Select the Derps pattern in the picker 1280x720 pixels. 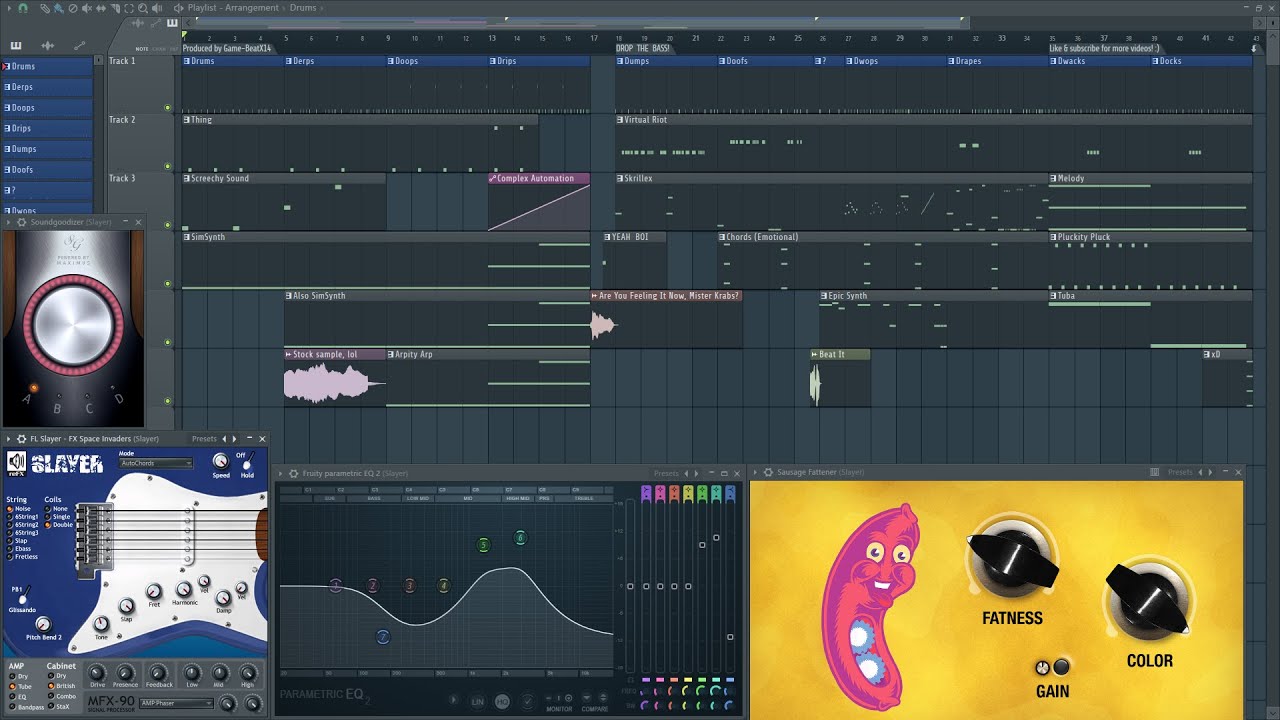pyautogui.click(x=47, y=87)
